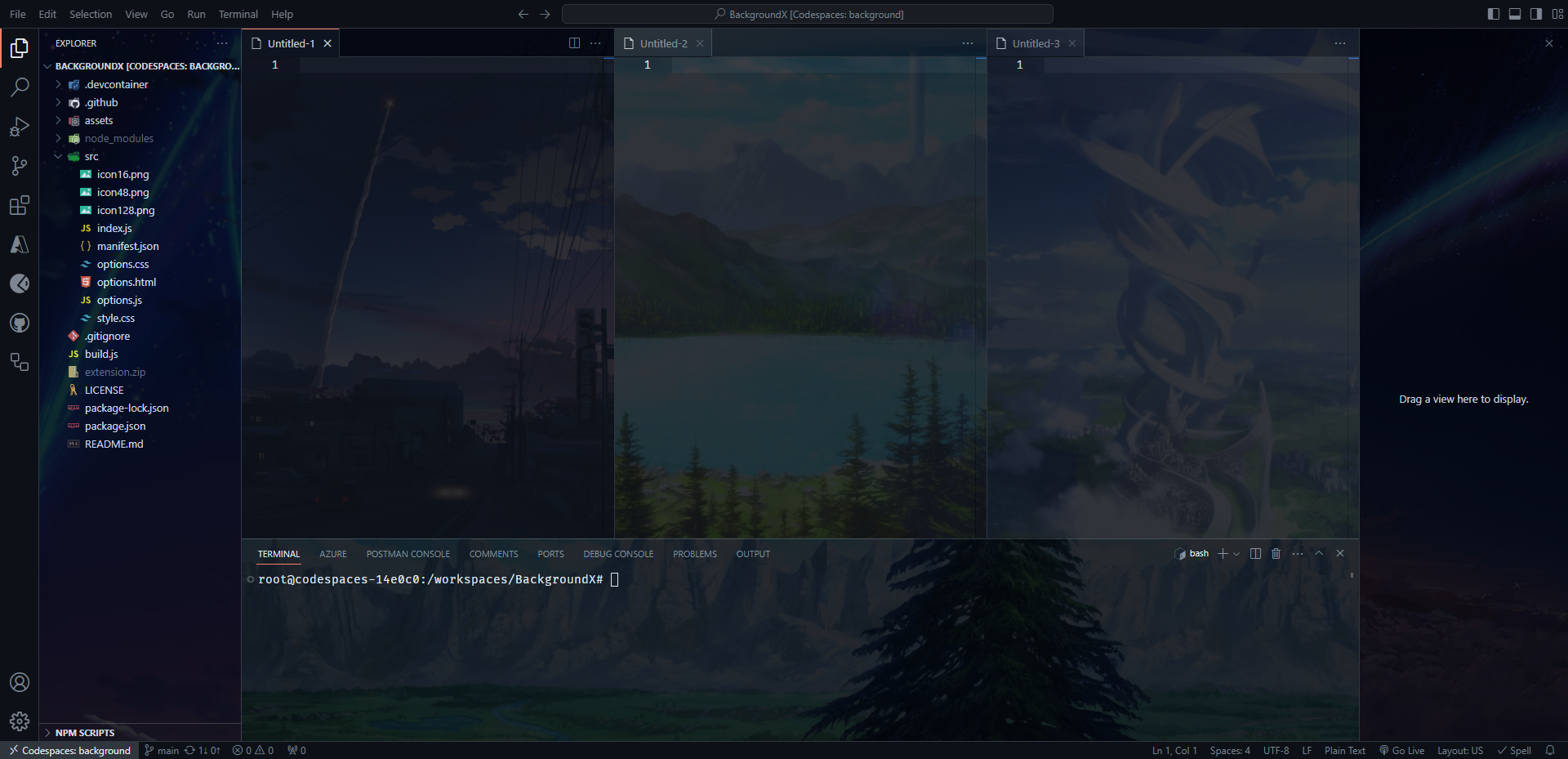Switch to PROBLEMS panel tab

coord(695,554)
